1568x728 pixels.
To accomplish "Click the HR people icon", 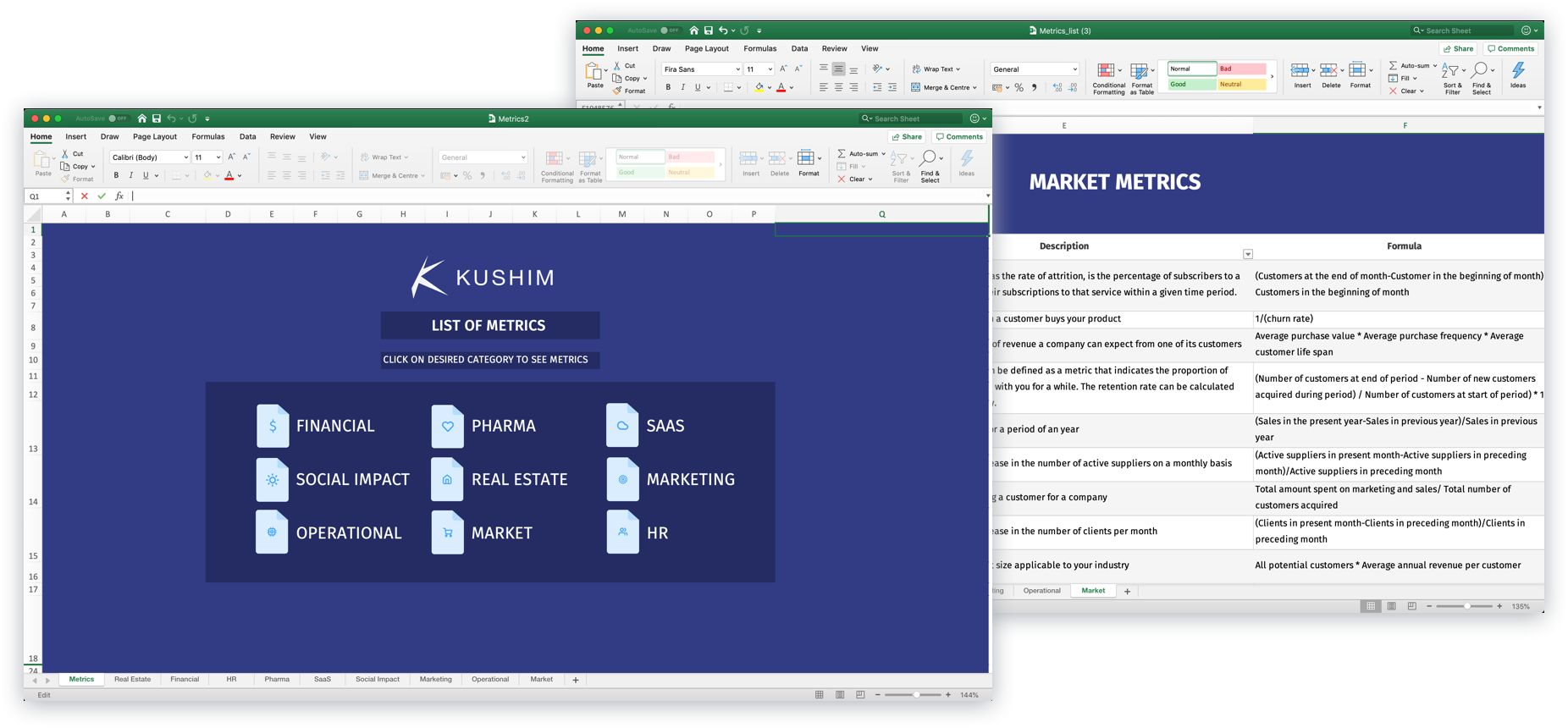I will click(x=622, y=532).
